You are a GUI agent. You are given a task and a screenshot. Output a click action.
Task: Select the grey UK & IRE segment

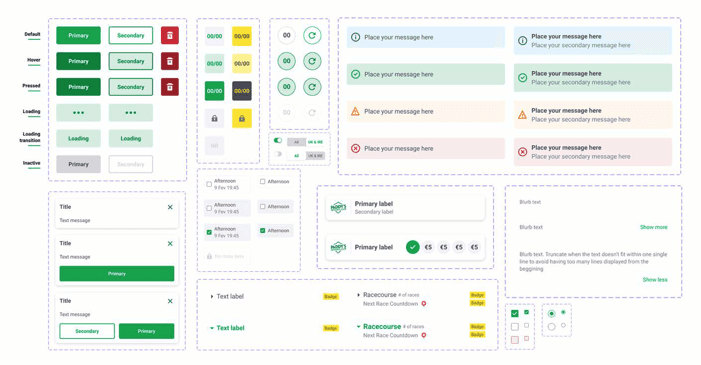coord(315,156)
